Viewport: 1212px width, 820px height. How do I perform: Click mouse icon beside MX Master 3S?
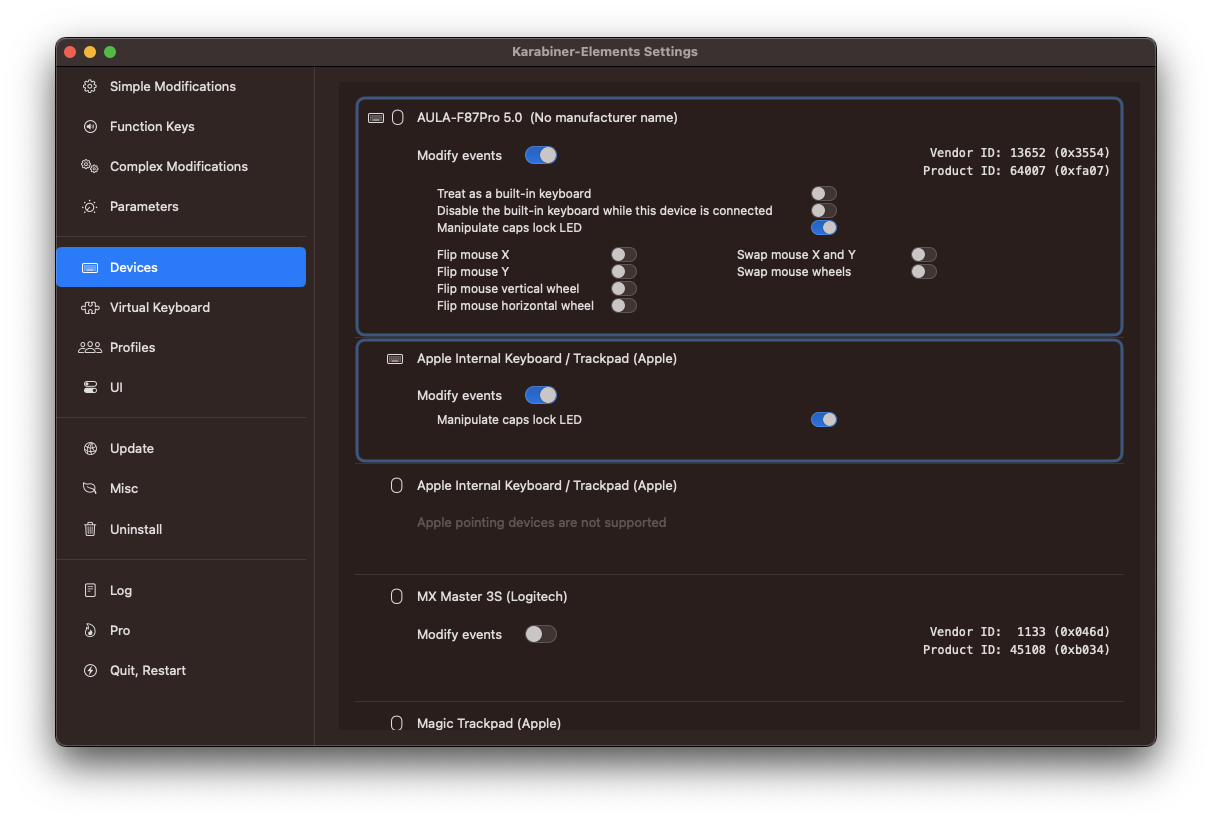tap(397, 596)
